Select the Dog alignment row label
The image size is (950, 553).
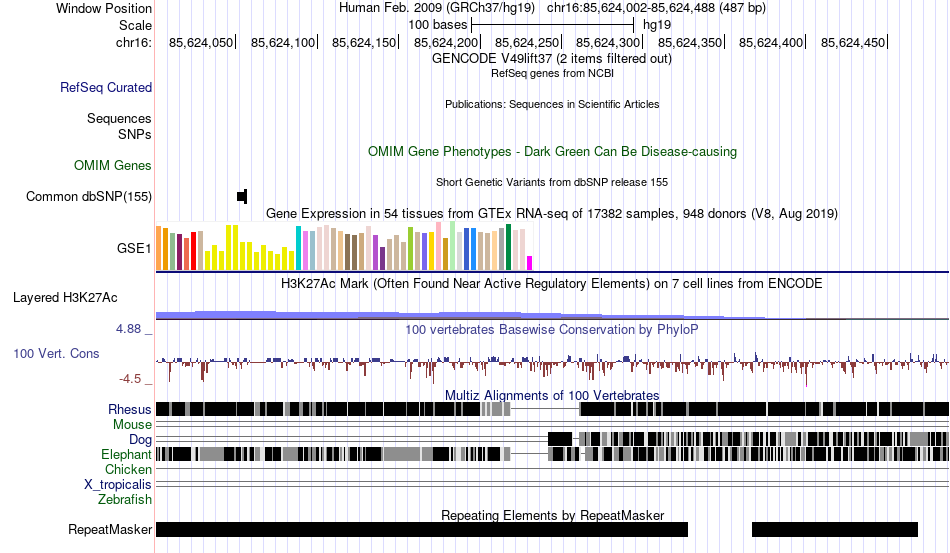141,440
